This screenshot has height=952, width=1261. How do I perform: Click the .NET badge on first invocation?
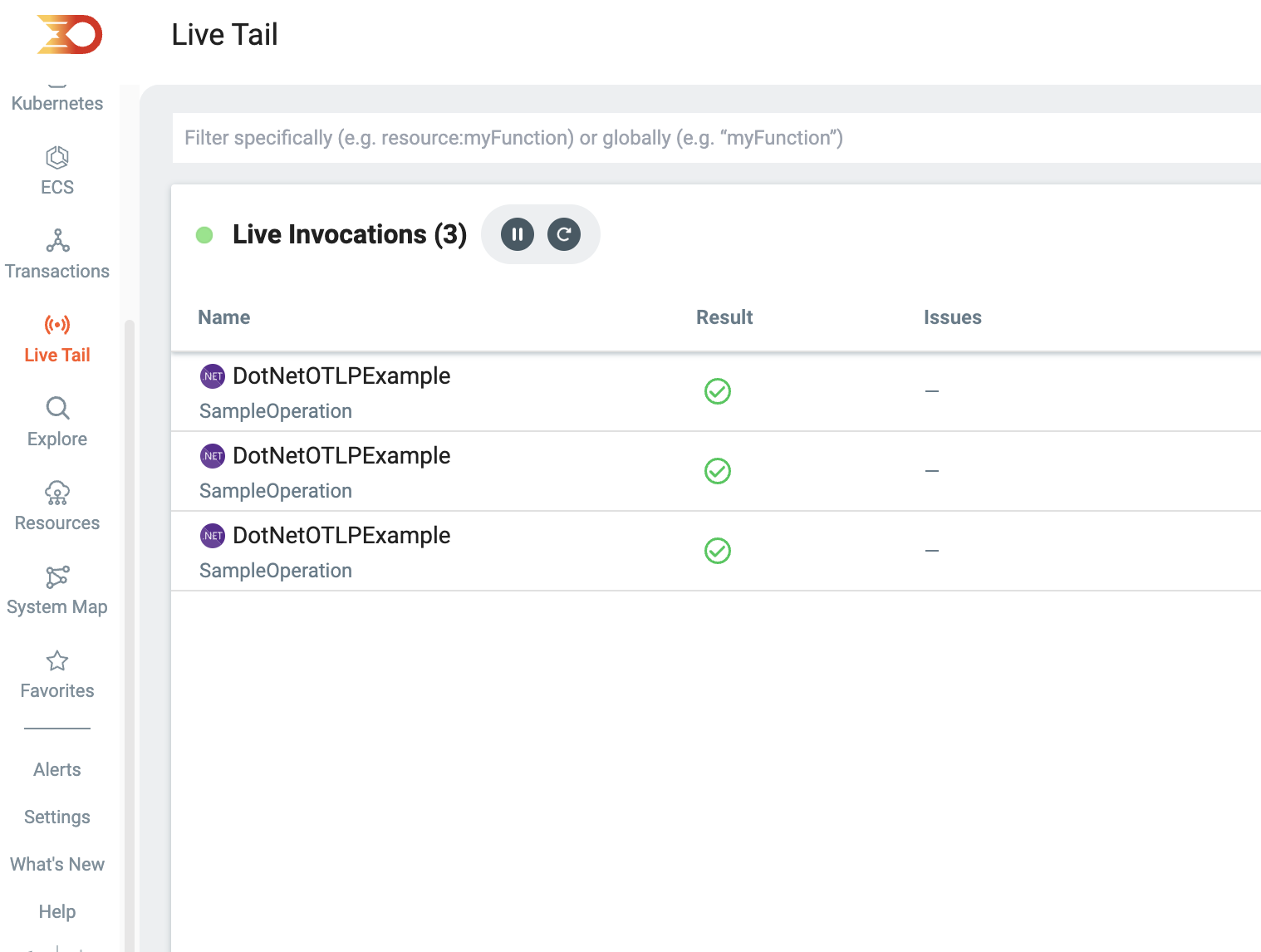click(213, 375)
